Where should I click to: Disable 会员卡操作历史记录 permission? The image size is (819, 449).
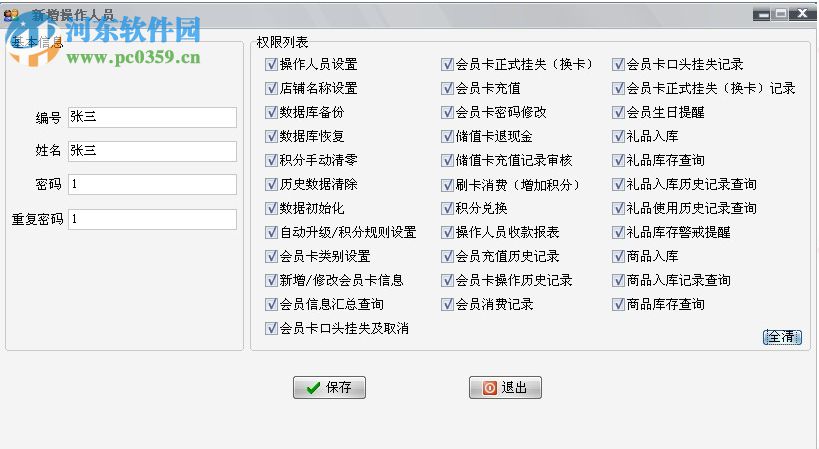click(x=447, y=280)
